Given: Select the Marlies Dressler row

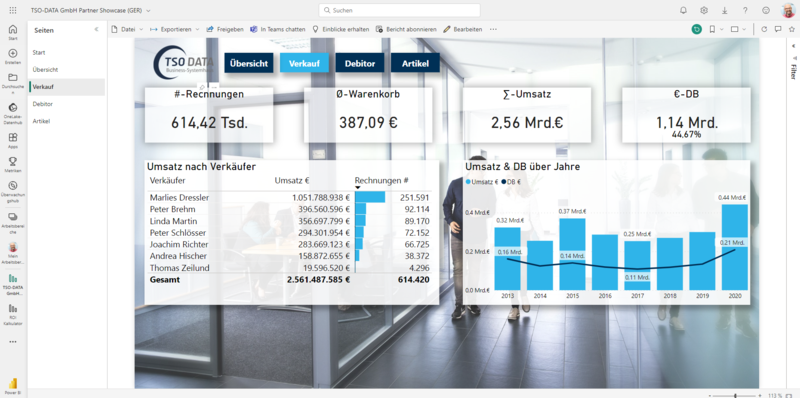Looking at the screenshot, I should 289,197.
